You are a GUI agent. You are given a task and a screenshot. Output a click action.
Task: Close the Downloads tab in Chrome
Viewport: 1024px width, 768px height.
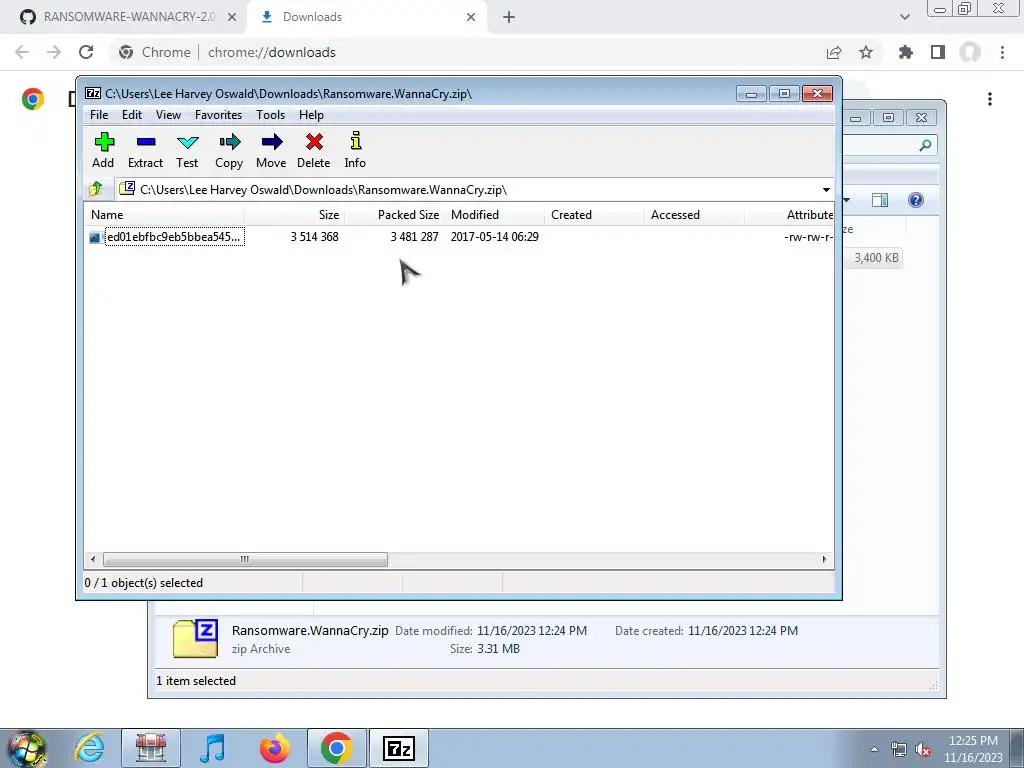point(471,17)
